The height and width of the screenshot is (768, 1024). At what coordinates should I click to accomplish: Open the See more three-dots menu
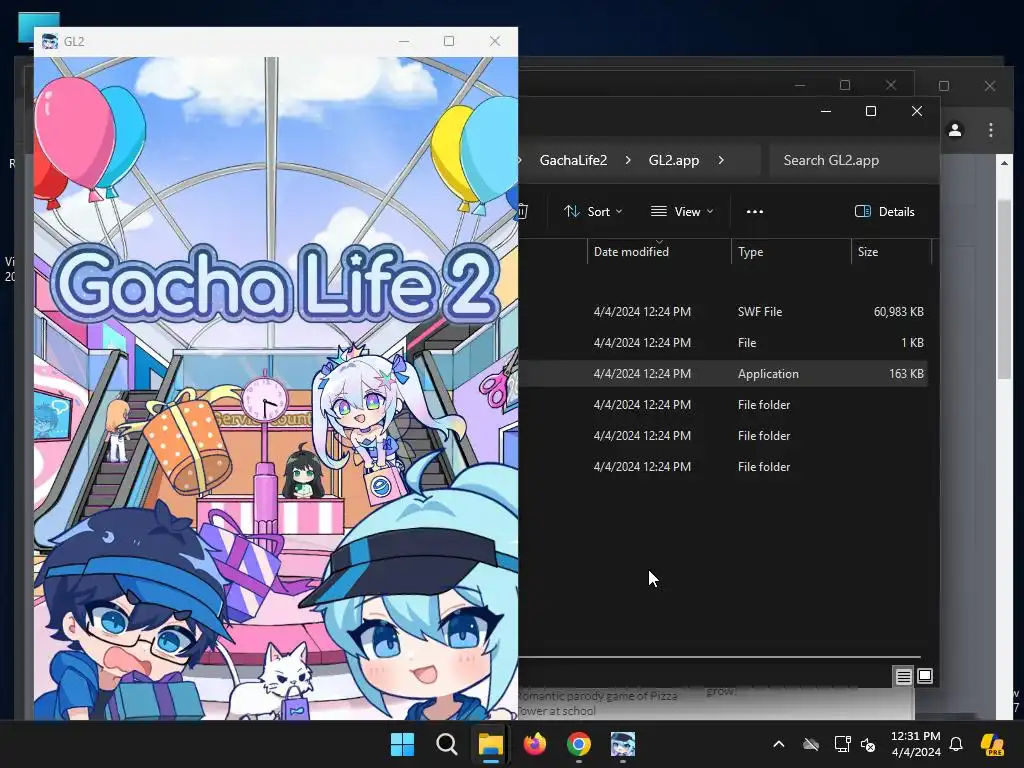(755, 212)
